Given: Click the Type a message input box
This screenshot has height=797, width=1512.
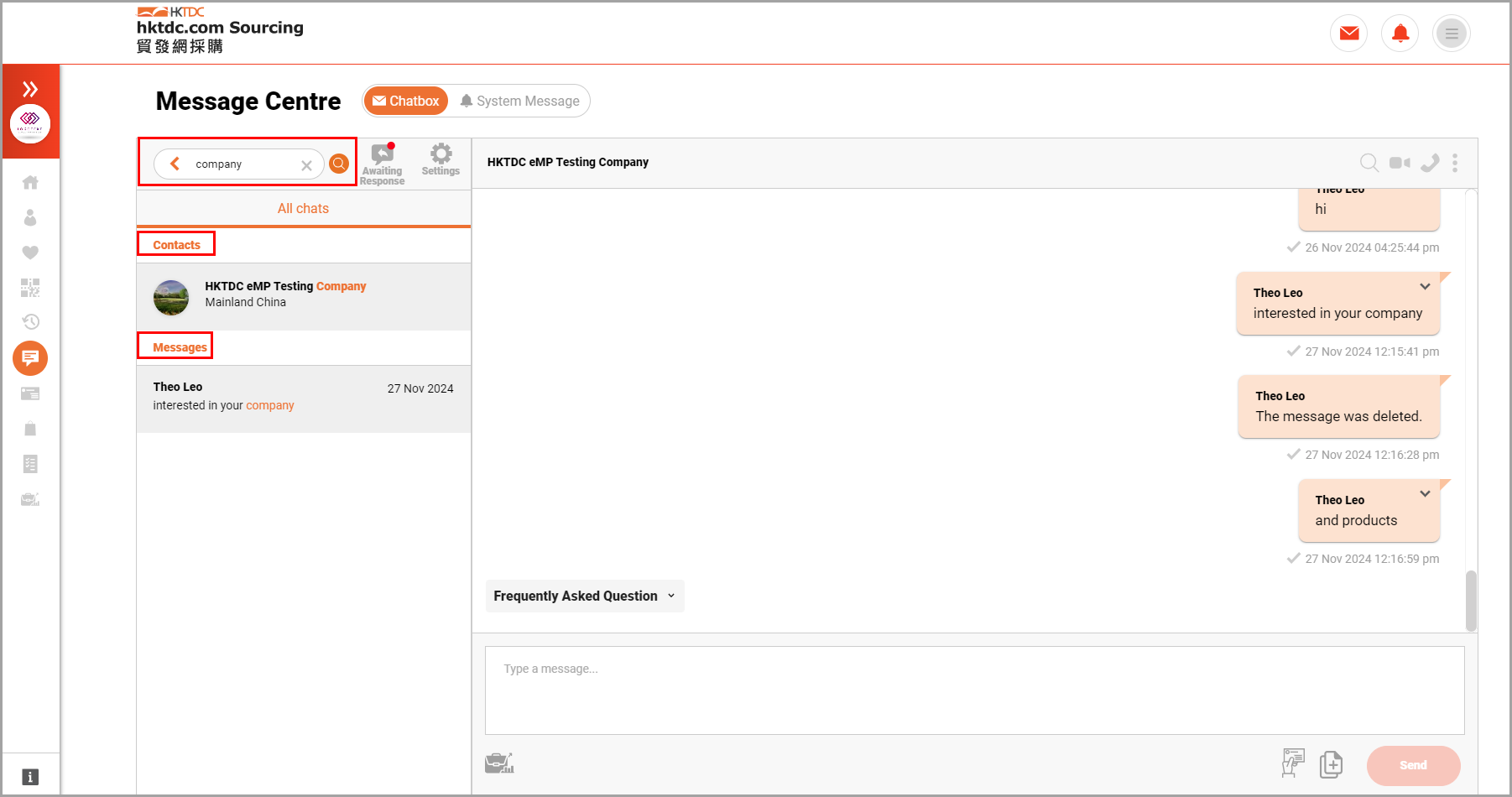Looking at the screenshot, I should point(974,690).
